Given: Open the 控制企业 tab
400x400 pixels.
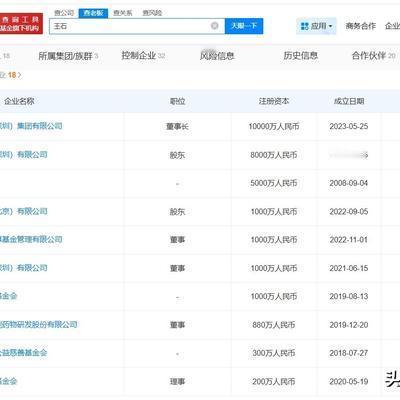Looking at the screenshot, I should click(143, 55).
